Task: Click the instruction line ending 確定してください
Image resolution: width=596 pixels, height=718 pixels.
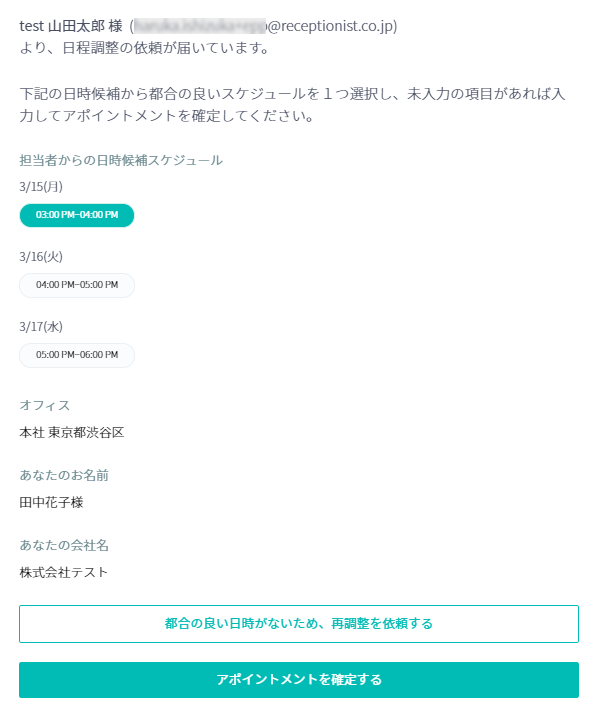Action: point(167,116)
